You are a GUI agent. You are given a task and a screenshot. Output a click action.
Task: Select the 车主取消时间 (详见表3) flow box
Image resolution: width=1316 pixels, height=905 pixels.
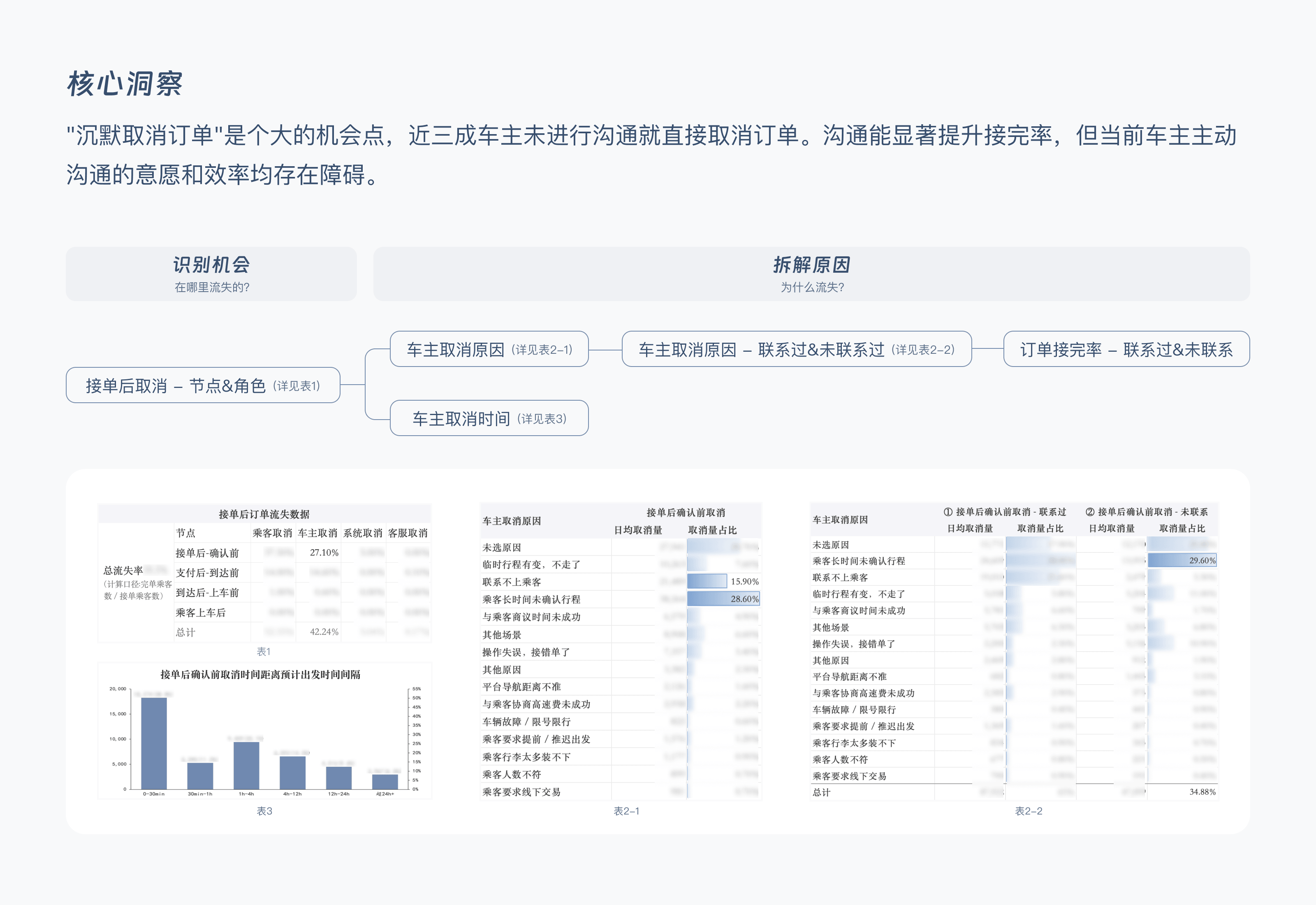click(489, 418)
